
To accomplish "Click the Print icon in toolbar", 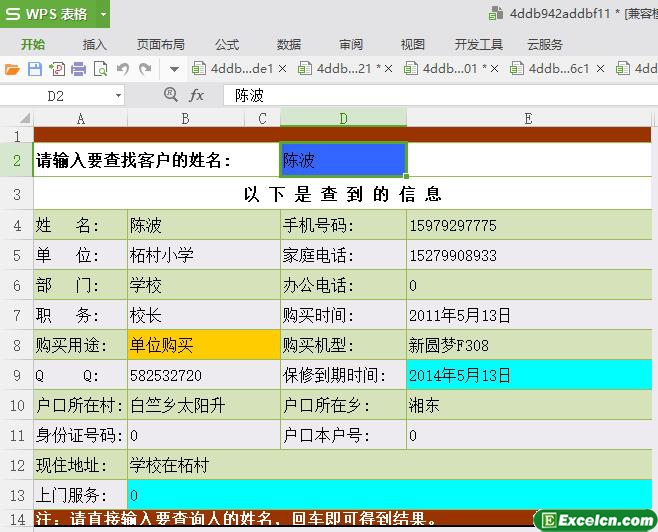I will (x=78, y=69).
